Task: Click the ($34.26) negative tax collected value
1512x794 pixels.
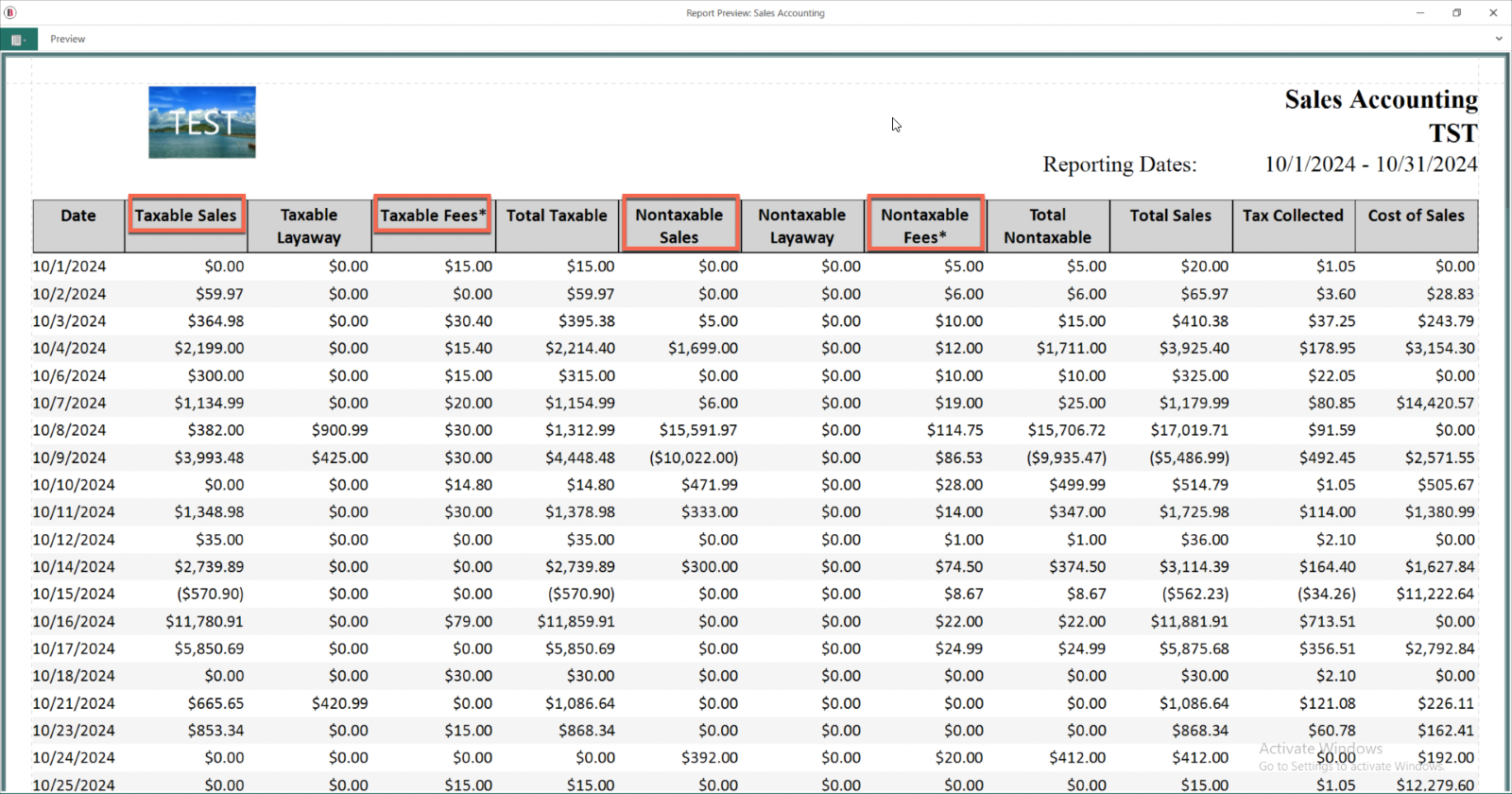Action: point(1326,594)
